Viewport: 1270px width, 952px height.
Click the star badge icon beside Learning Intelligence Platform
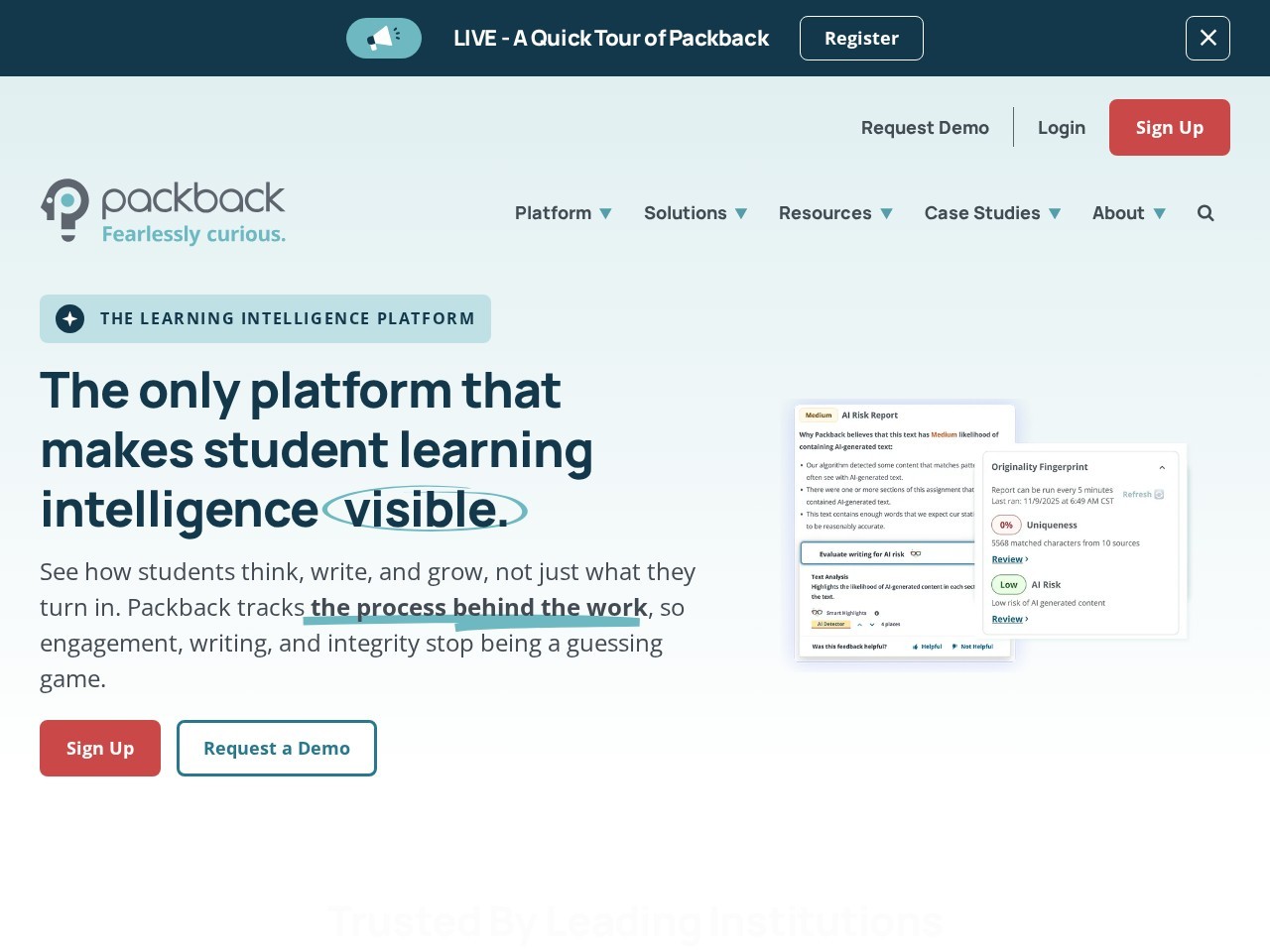coord(69,318)
